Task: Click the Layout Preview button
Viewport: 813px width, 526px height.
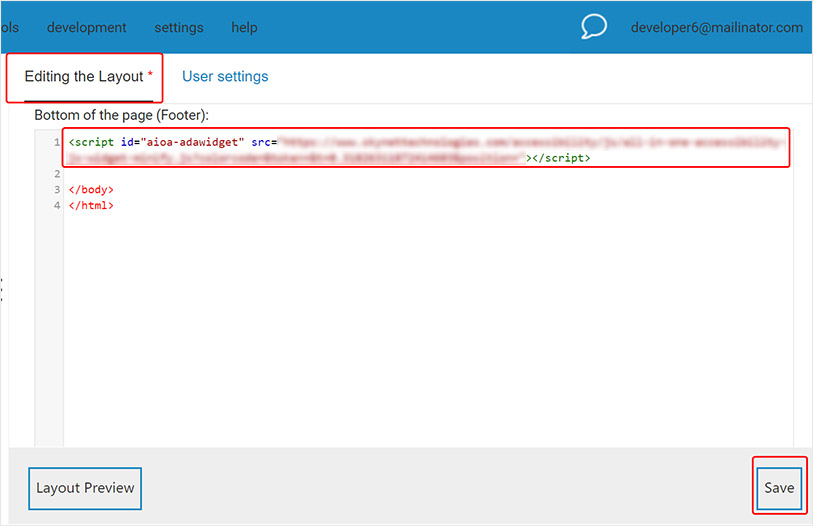Action: [x=85, y=488]
